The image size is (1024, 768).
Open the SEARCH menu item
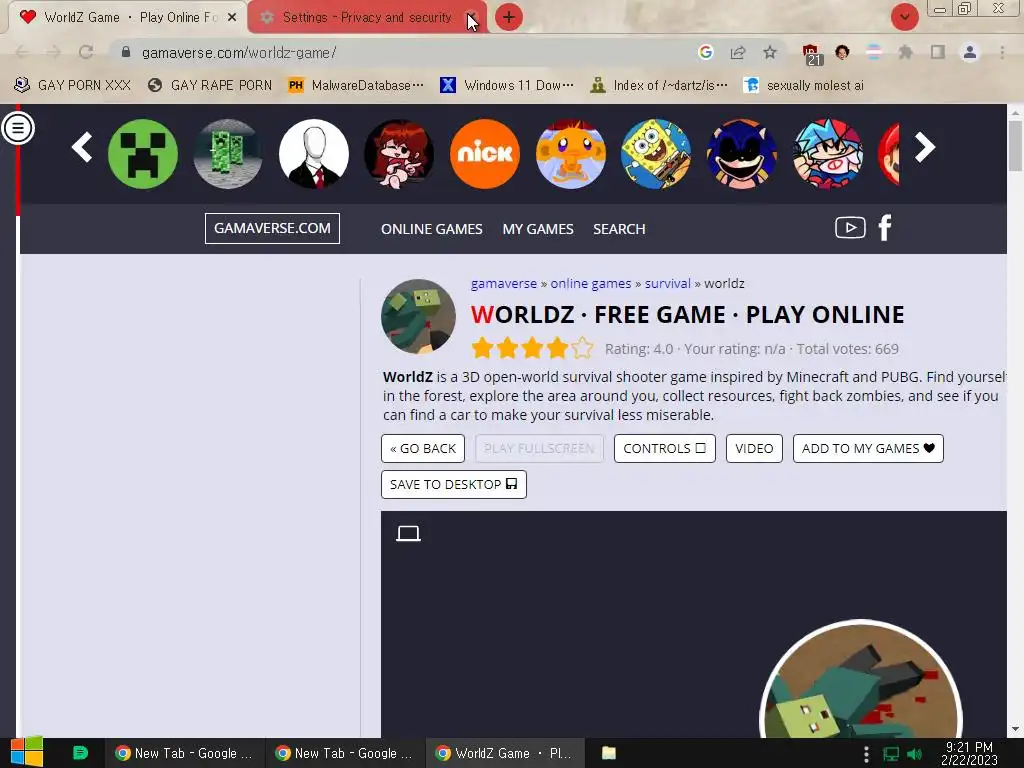pos(619,229)
